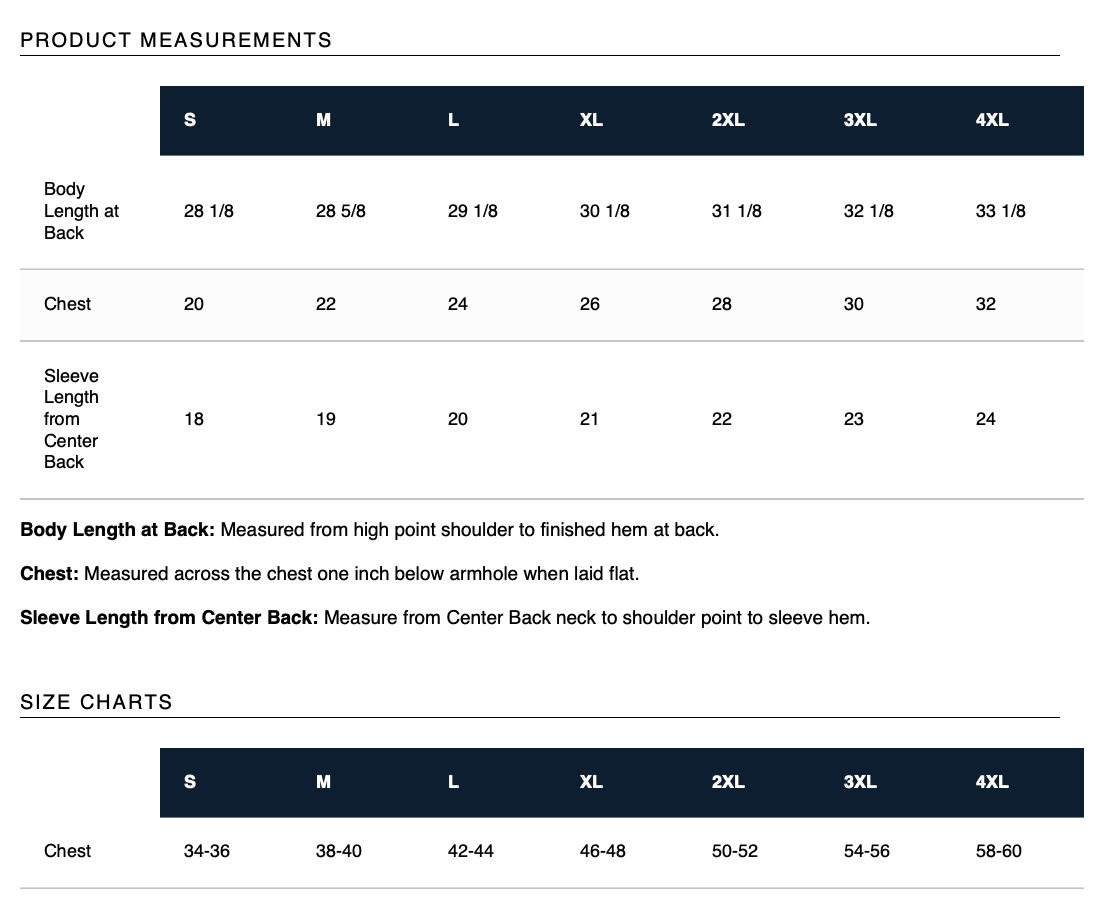1116x924 pixels.
Task: Click the 28 5/8 body length value
Action: [x=341, y=211]
